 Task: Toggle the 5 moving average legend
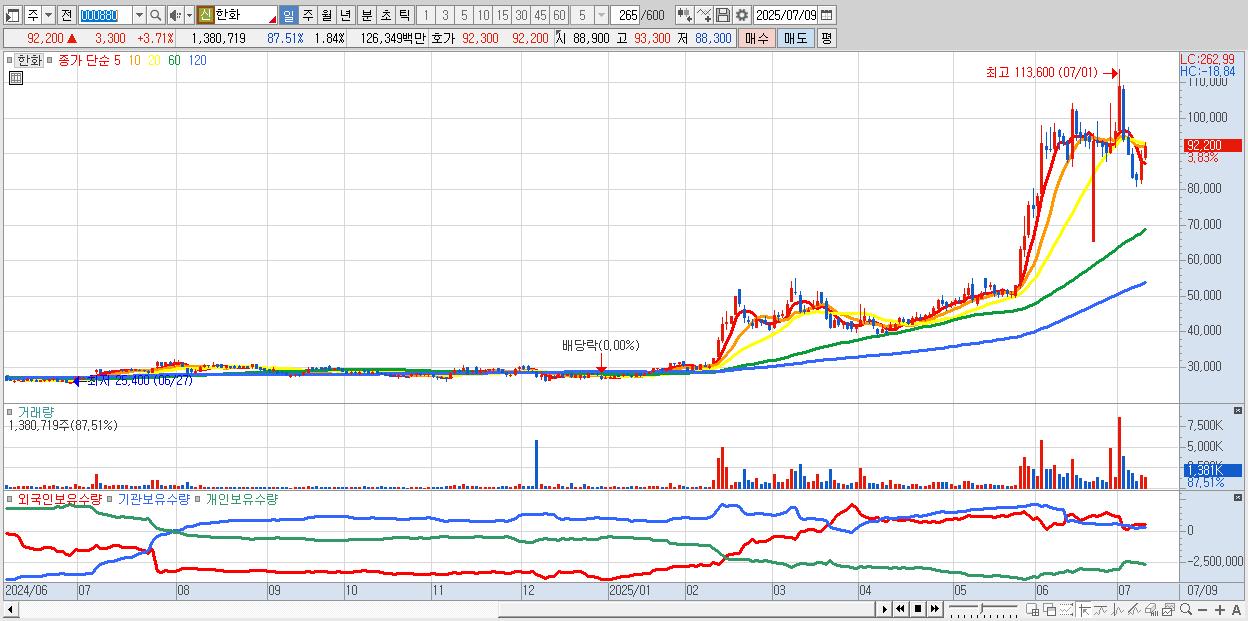click(x=118, y=61)
